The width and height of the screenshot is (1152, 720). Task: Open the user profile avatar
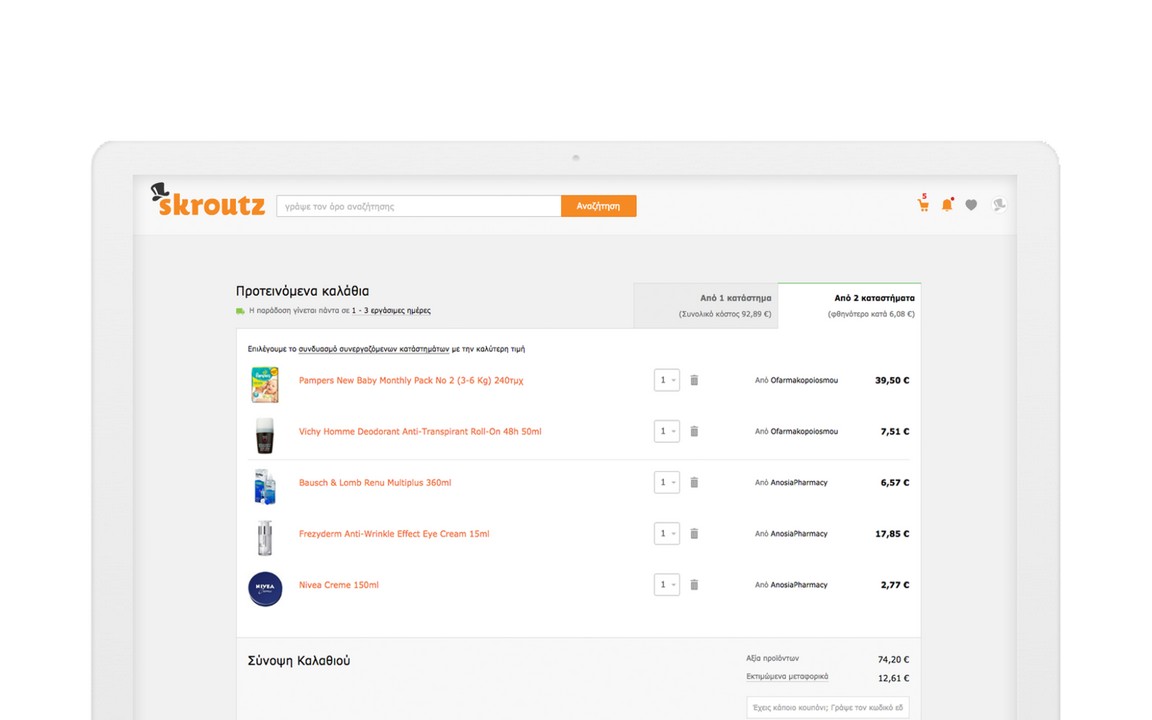(998, 205)
